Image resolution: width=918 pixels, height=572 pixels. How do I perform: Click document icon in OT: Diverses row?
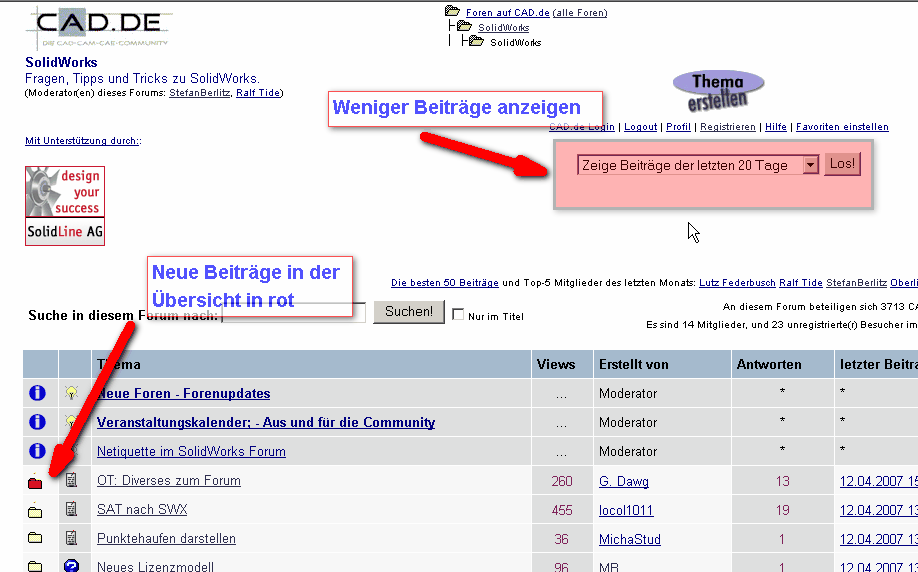pos(71,480)
